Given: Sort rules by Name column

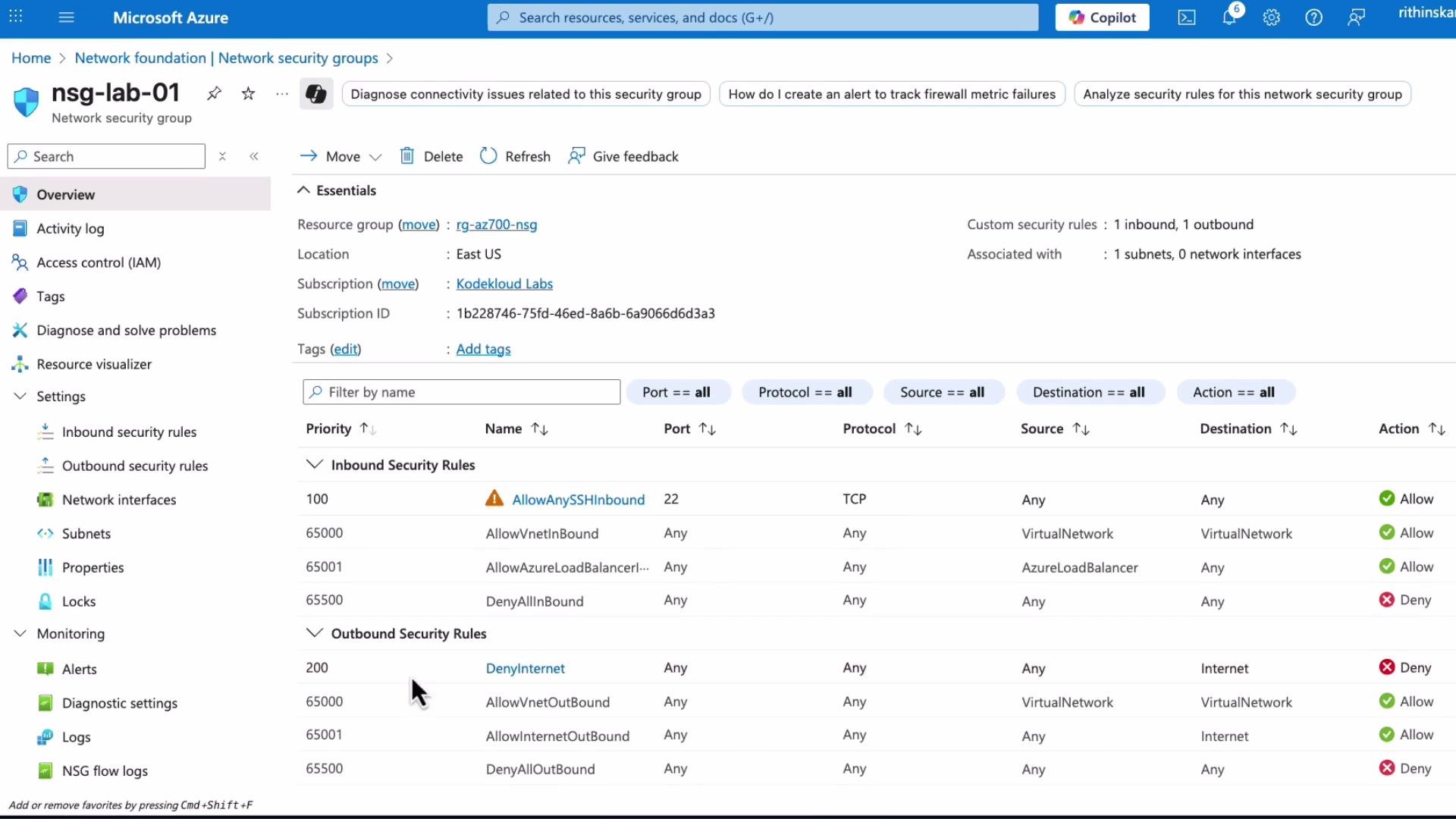Looking at the screenshot, I should pyautogui.click(x=516, y=428).
